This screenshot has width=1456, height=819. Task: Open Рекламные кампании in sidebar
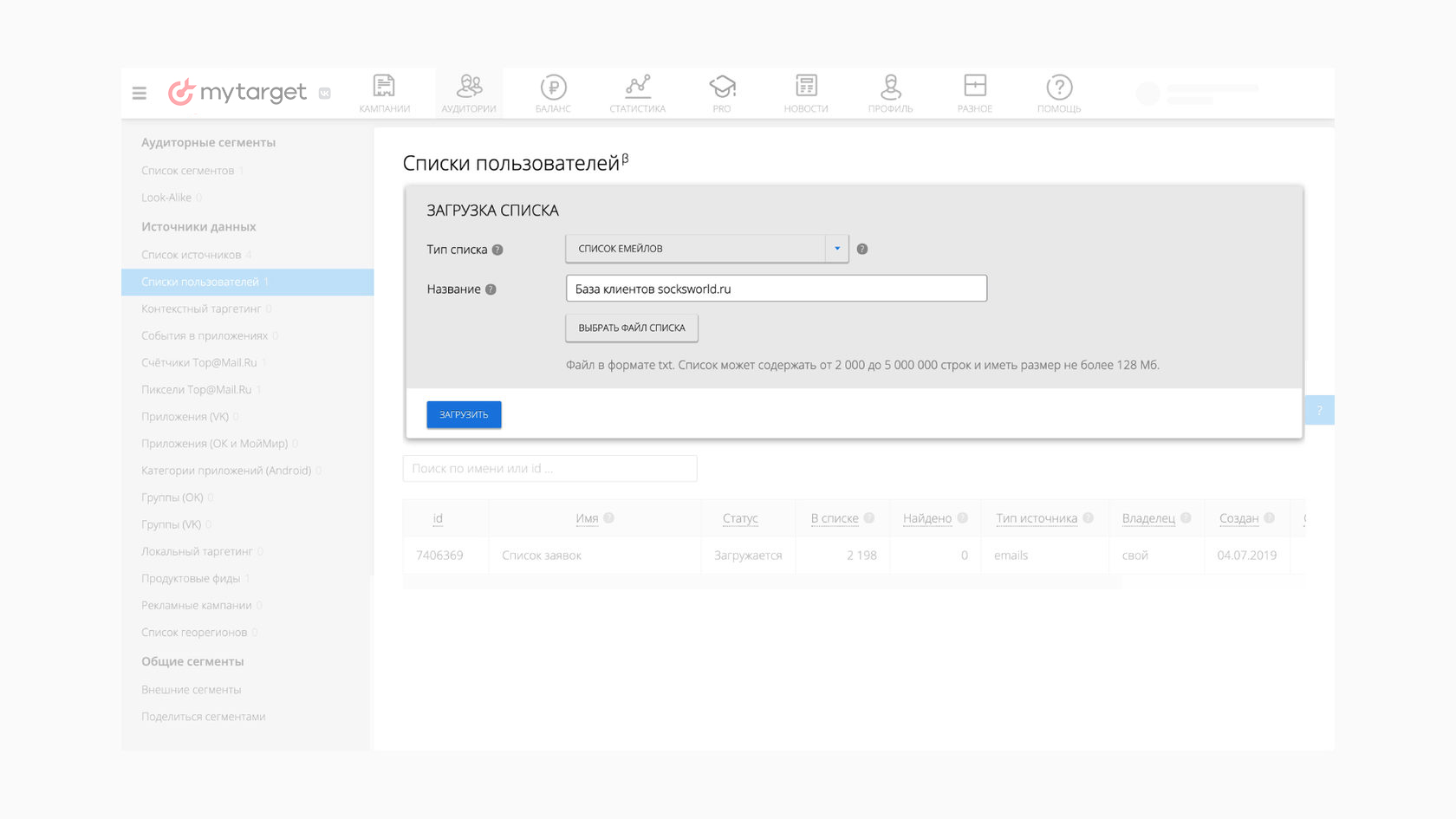(197, 605)
